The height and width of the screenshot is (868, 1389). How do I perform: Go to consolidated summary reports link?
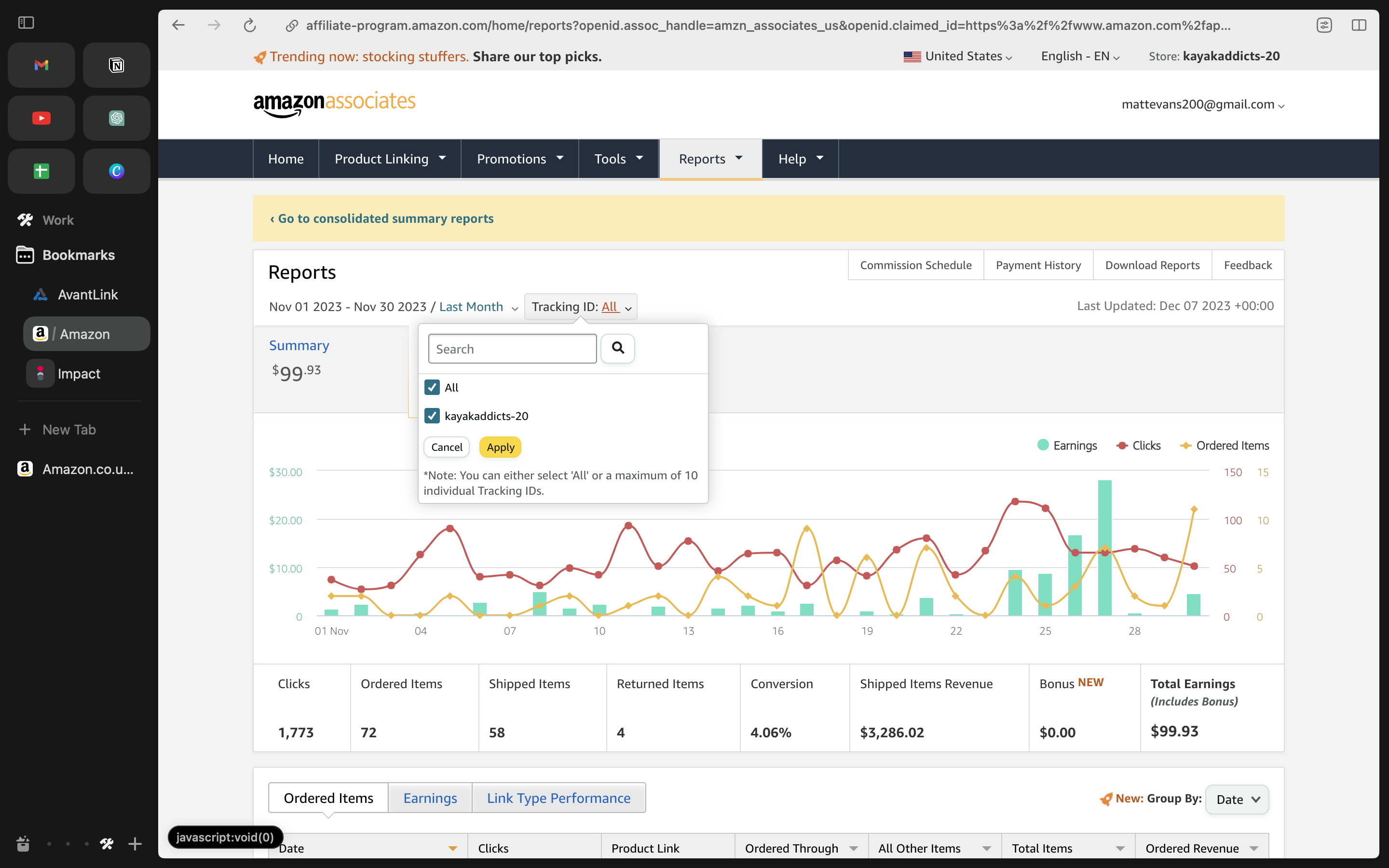[381, 219]
